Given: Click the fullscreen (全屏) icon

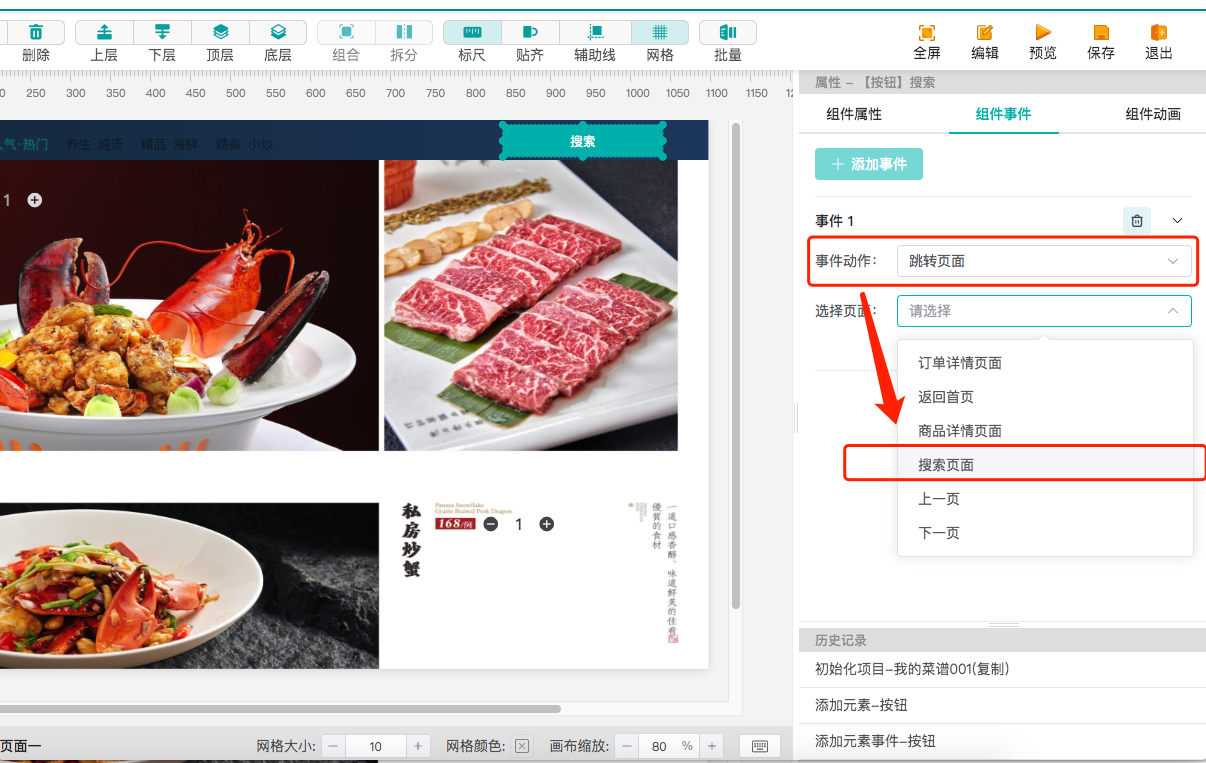Looking at the screenshot, I should tap(927, 33).
